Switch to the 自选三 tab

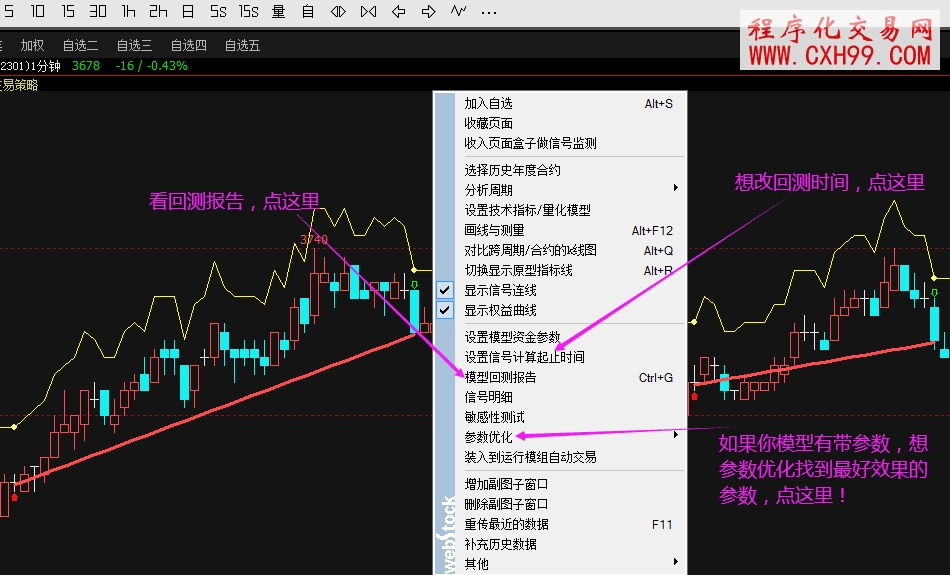click(x=134, y=45)
